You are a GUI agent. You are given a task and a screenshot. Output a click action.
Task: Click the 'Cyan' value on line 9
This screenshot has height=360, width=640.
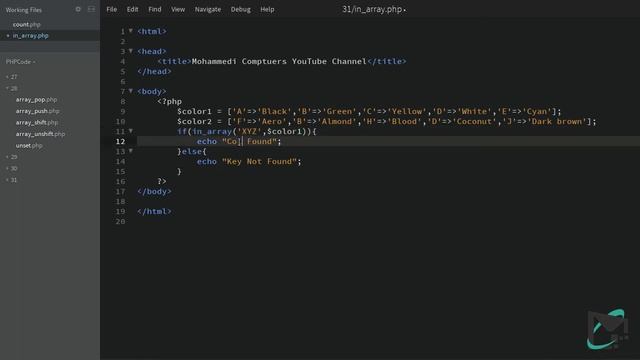(x=537, y=111)
